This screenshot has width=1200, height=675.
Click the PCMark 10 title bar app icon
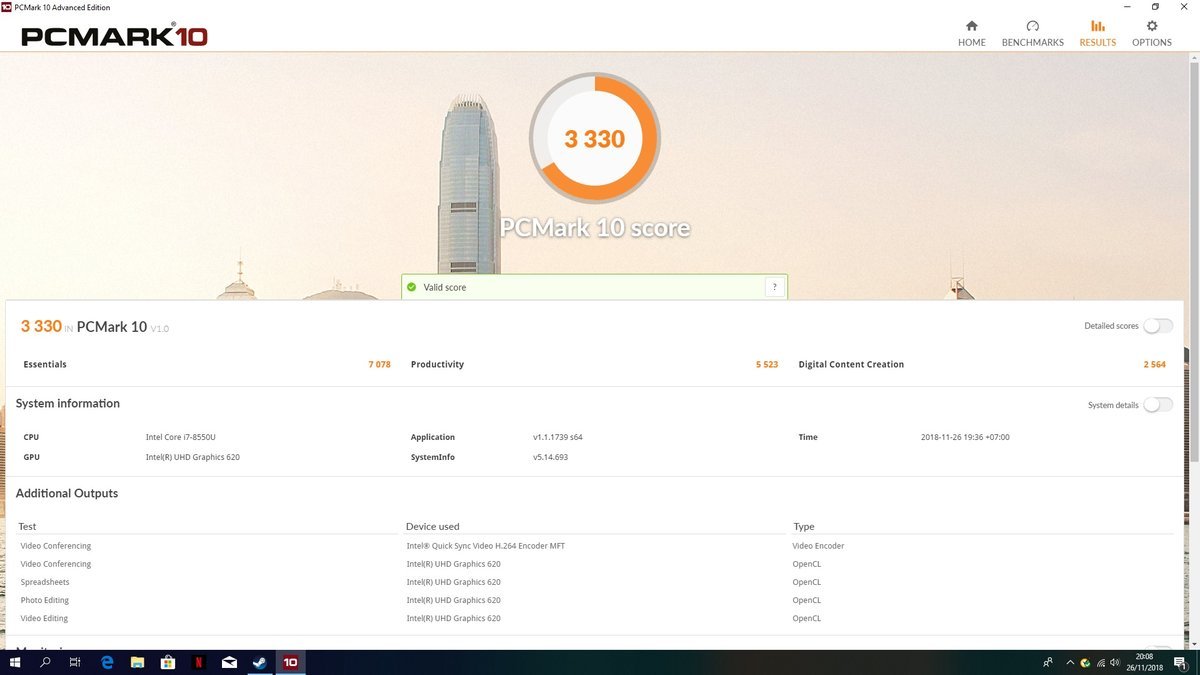click(x=7, y=6)
